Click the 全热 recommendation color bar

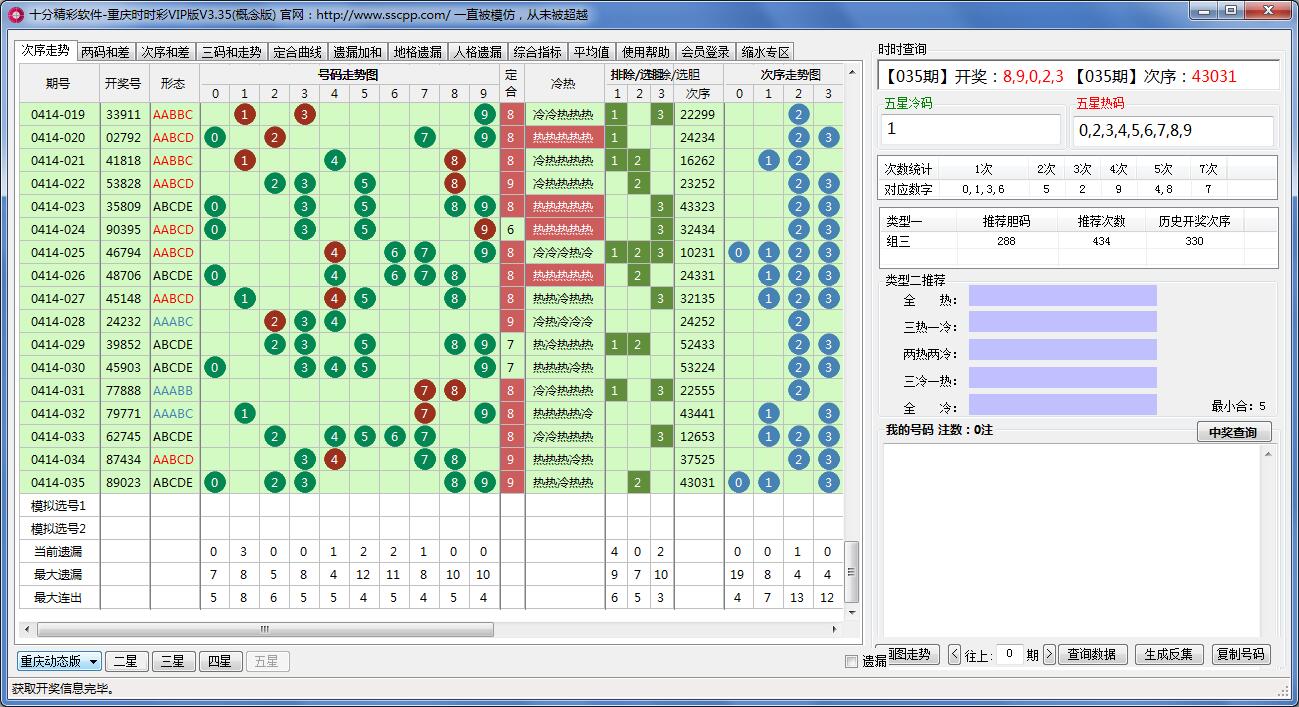click(1062, 296)
